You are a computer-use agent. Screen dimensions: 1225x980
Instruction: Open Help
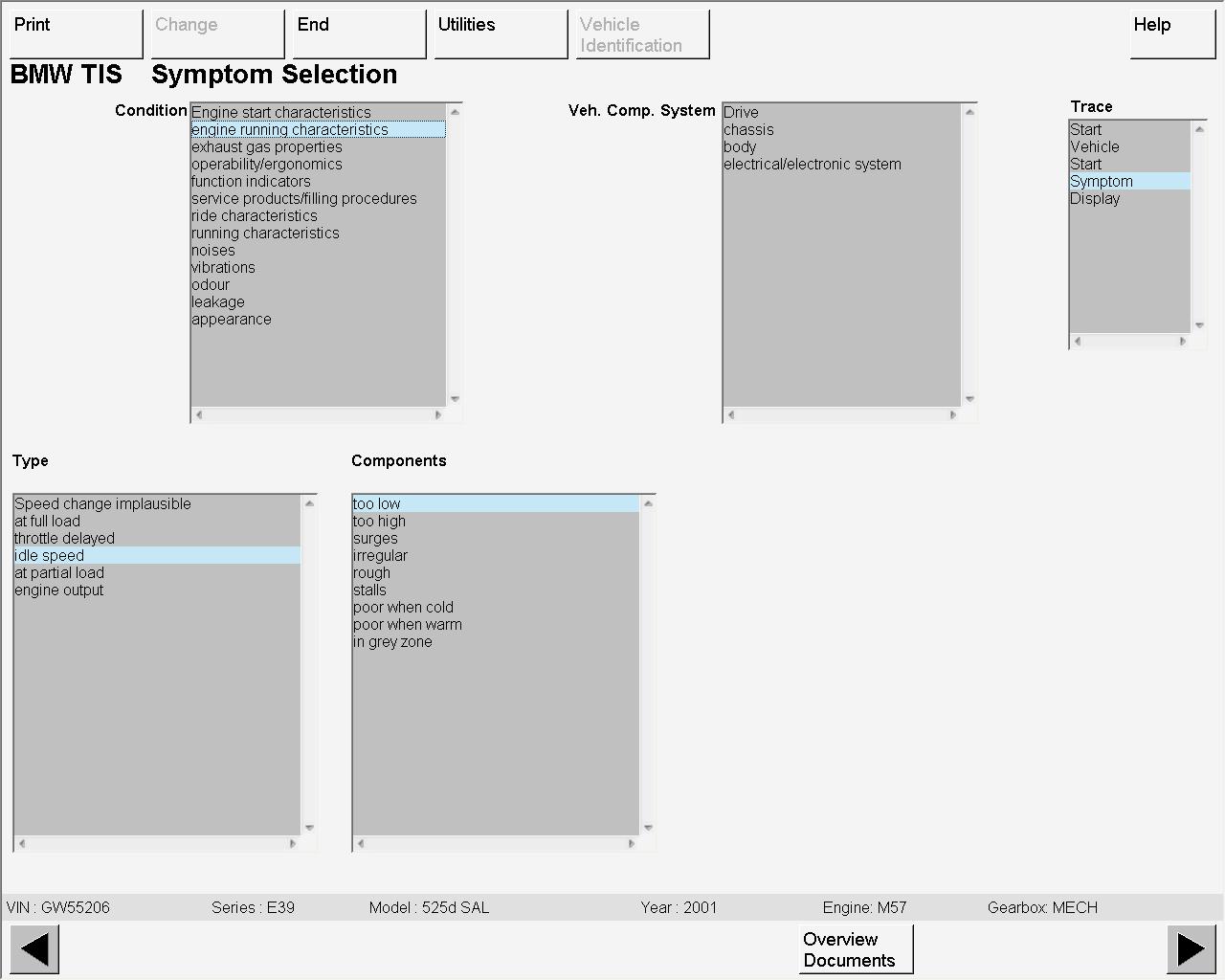point(1173,34)
